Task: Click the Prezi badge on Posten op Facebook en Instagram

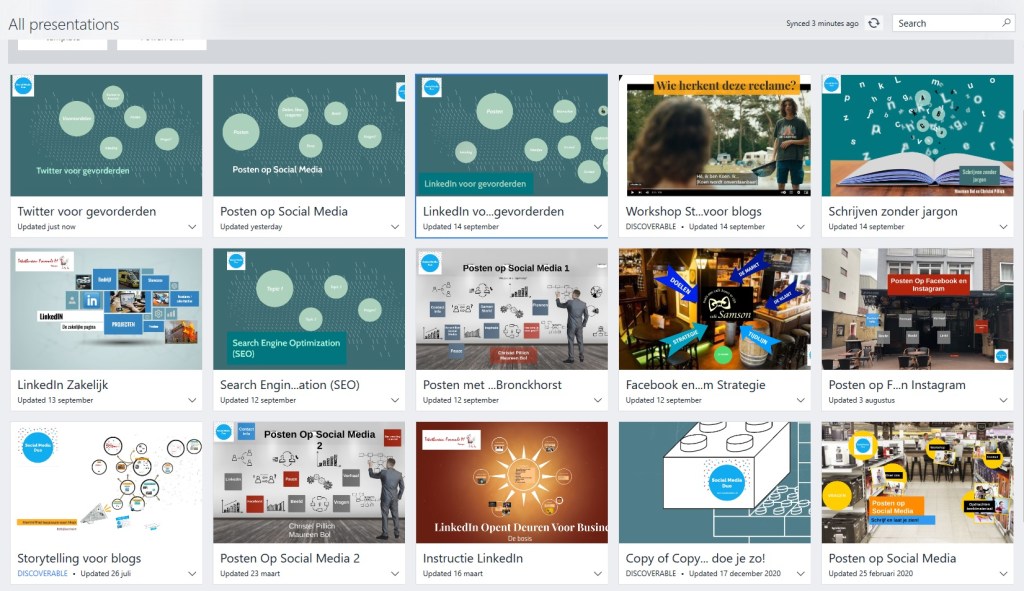Action: 1000,354
